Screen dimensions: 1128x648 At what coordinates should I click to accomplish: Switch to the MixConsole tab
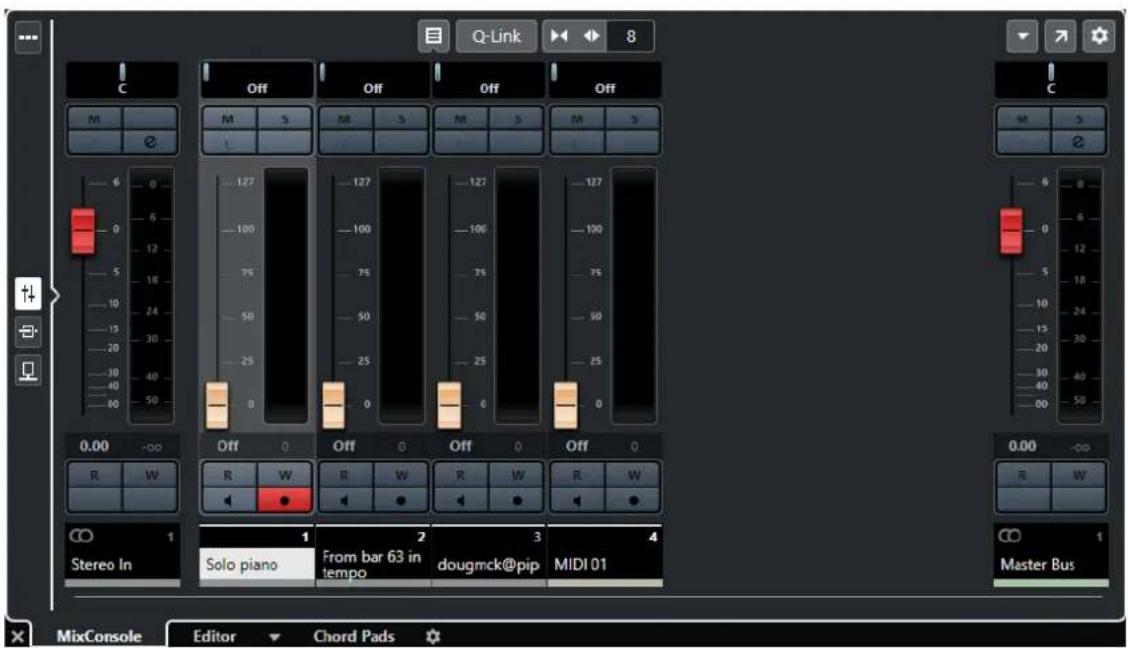coord(99,636)
